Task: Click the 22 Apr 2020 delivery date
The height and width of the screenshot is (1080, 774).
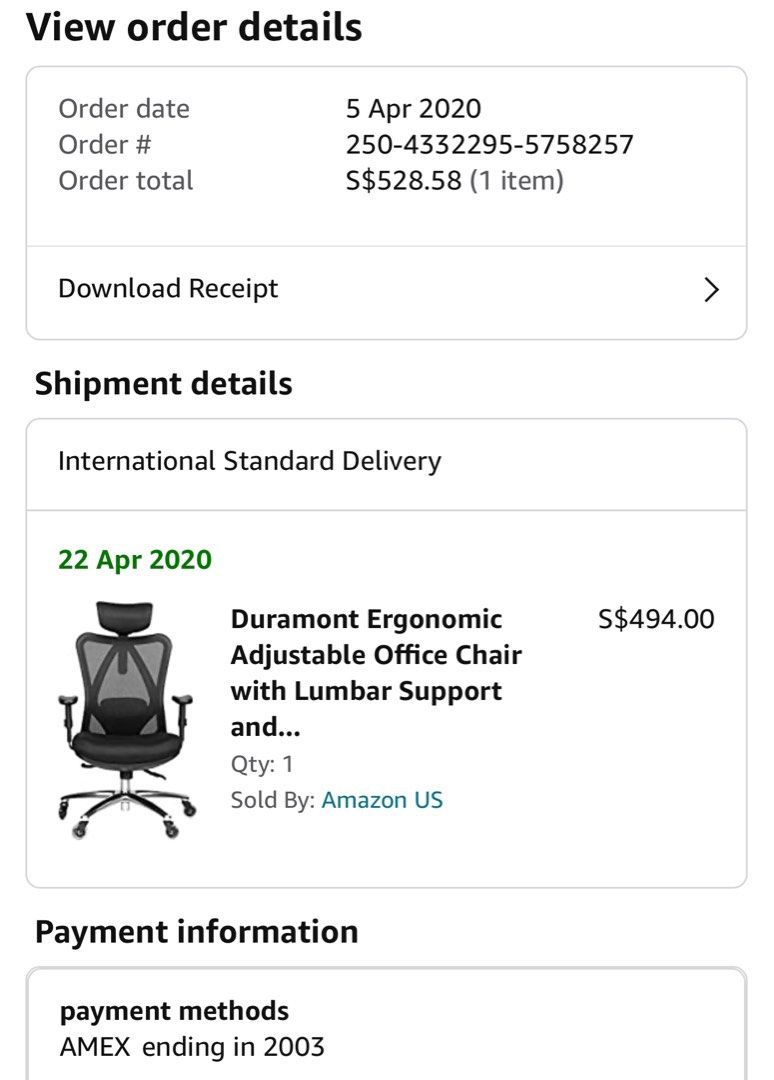Action: [x=134, y=560]
